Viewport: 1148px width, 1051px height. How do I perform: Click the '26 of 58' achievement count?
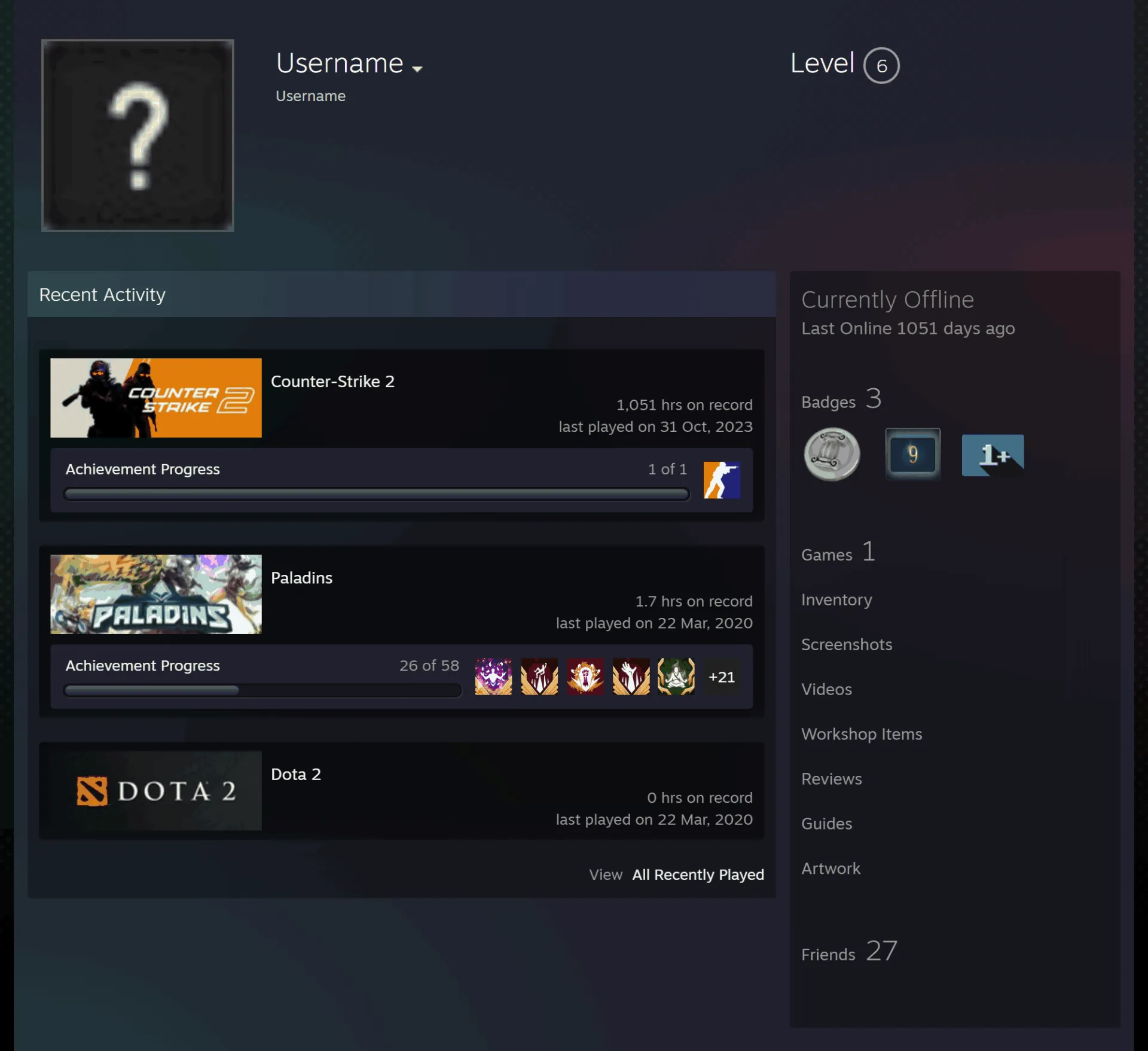pos(429,666)
